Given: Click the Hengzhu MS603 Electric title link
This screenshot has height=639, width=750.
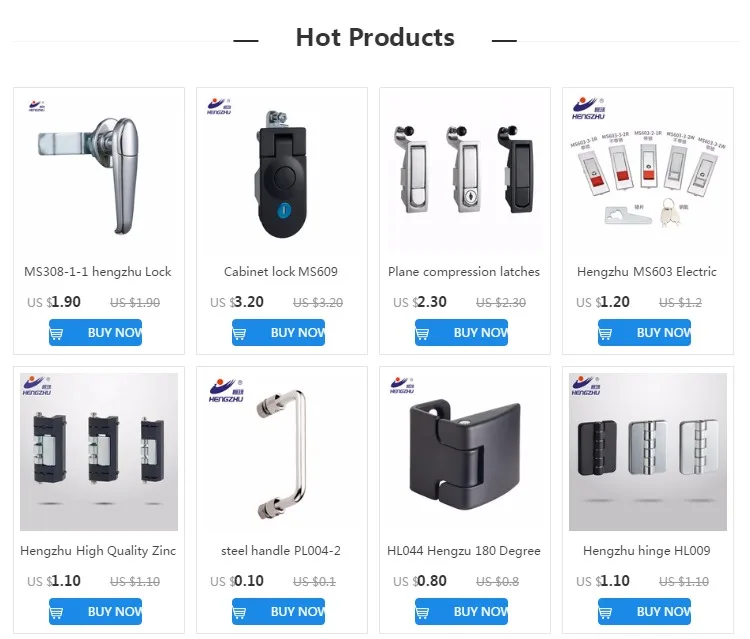Looking at the screenshot, I should [x=647, y=272].
